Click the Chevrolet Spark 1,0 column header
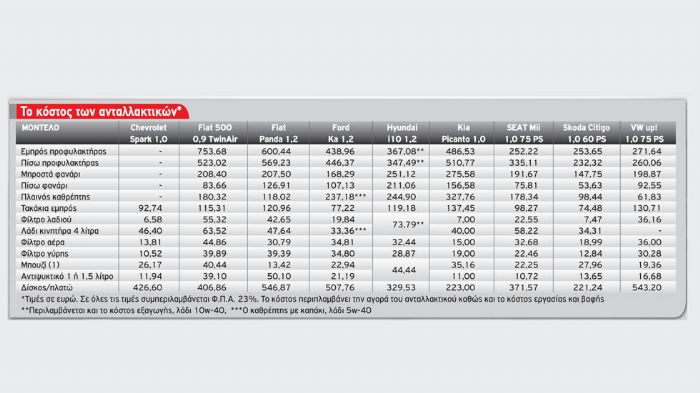 tap(148, 133)
